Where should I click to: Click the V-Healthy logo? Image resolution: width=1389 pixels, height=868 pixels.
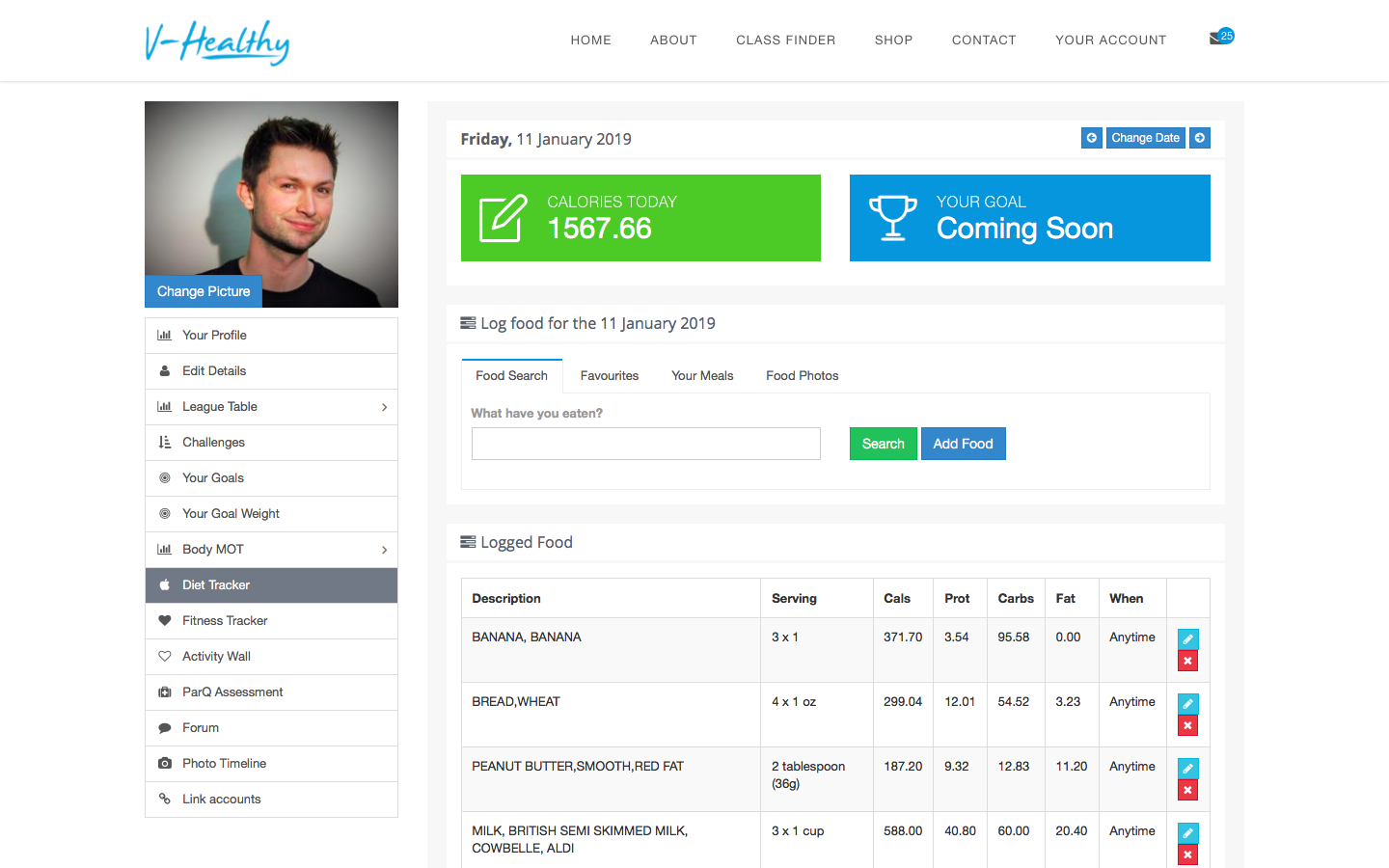(x=217, y=42)
